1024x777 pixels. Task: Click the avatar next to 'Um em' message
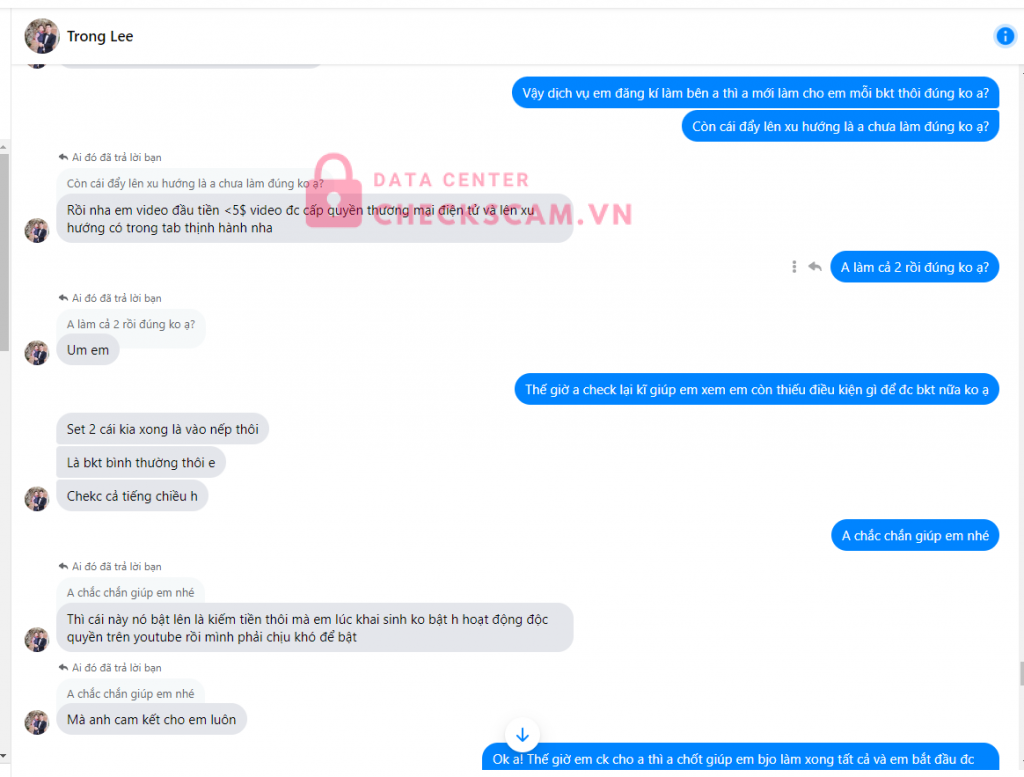pos(37,353)
